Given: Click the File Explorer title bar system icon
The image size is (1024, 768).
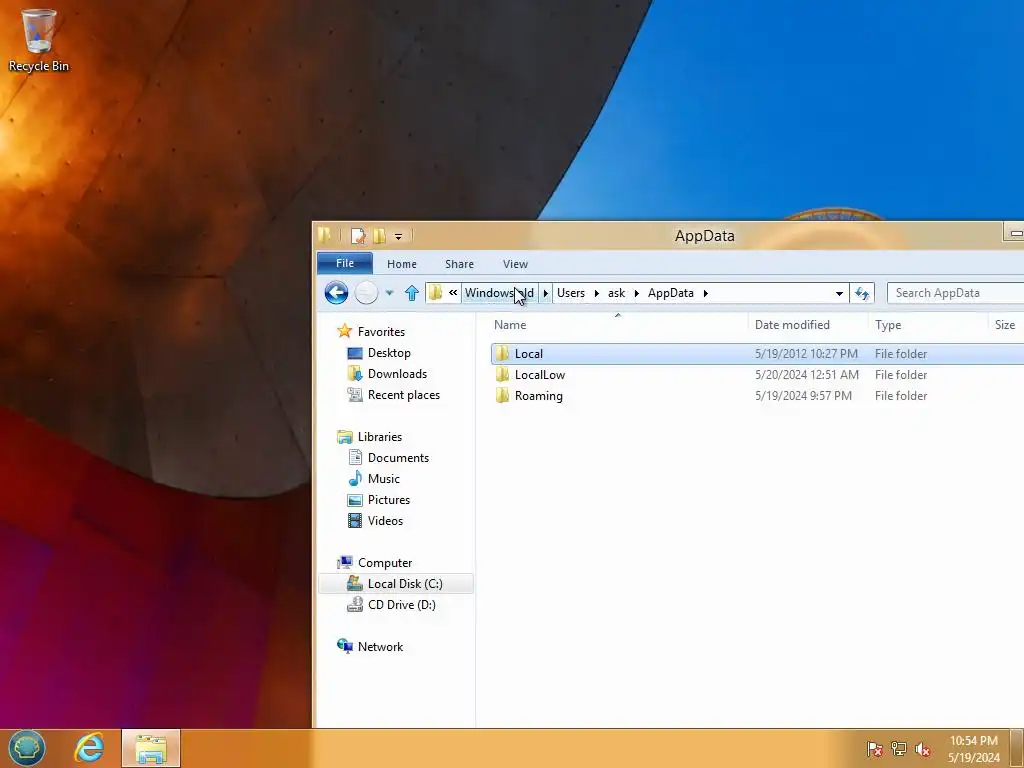Looking at the screenshot, I should click(x=325, y=235).
